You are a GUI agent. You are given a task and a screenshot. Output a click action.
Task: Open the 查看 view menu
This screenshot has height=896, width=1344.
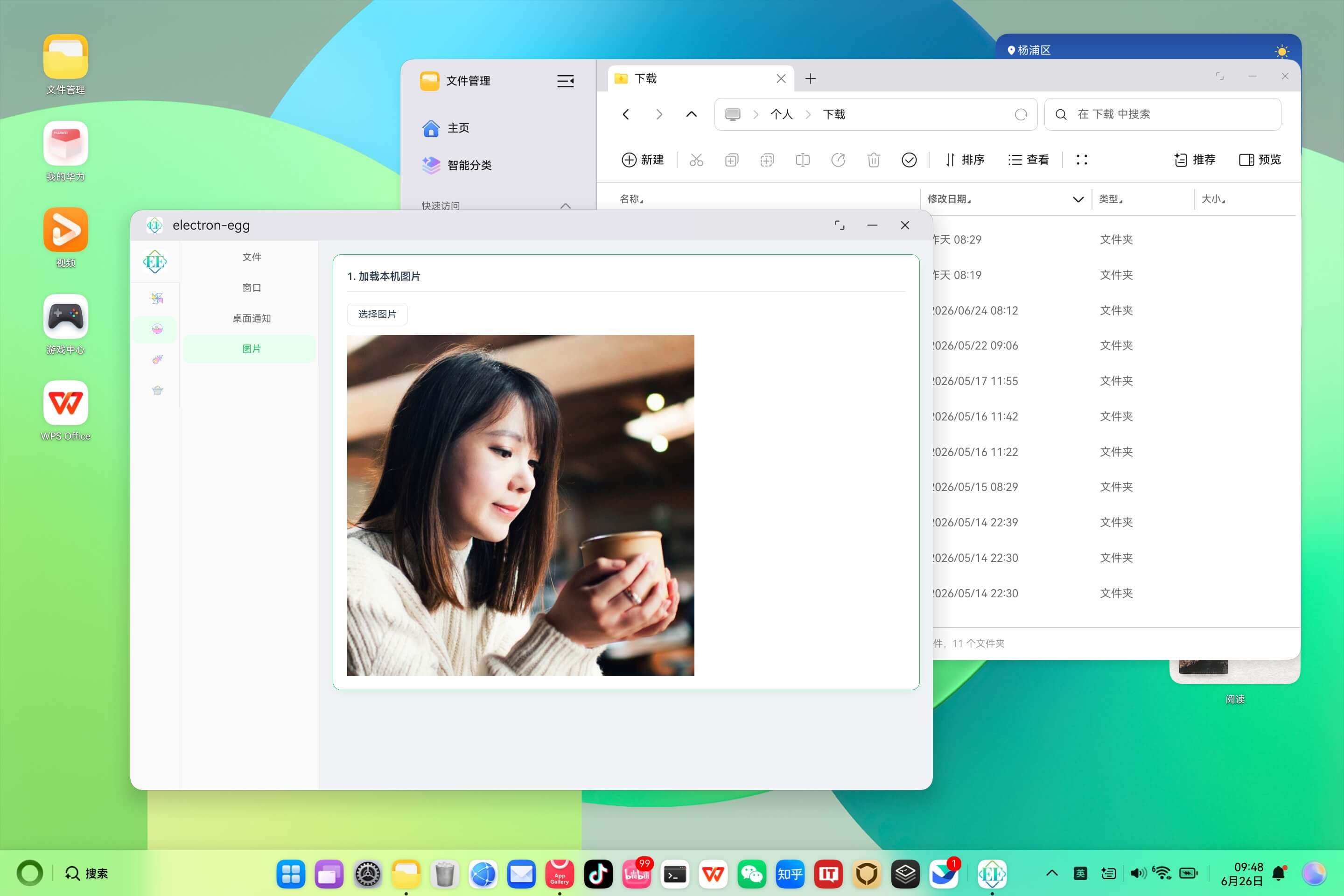tap(1029, 160)
